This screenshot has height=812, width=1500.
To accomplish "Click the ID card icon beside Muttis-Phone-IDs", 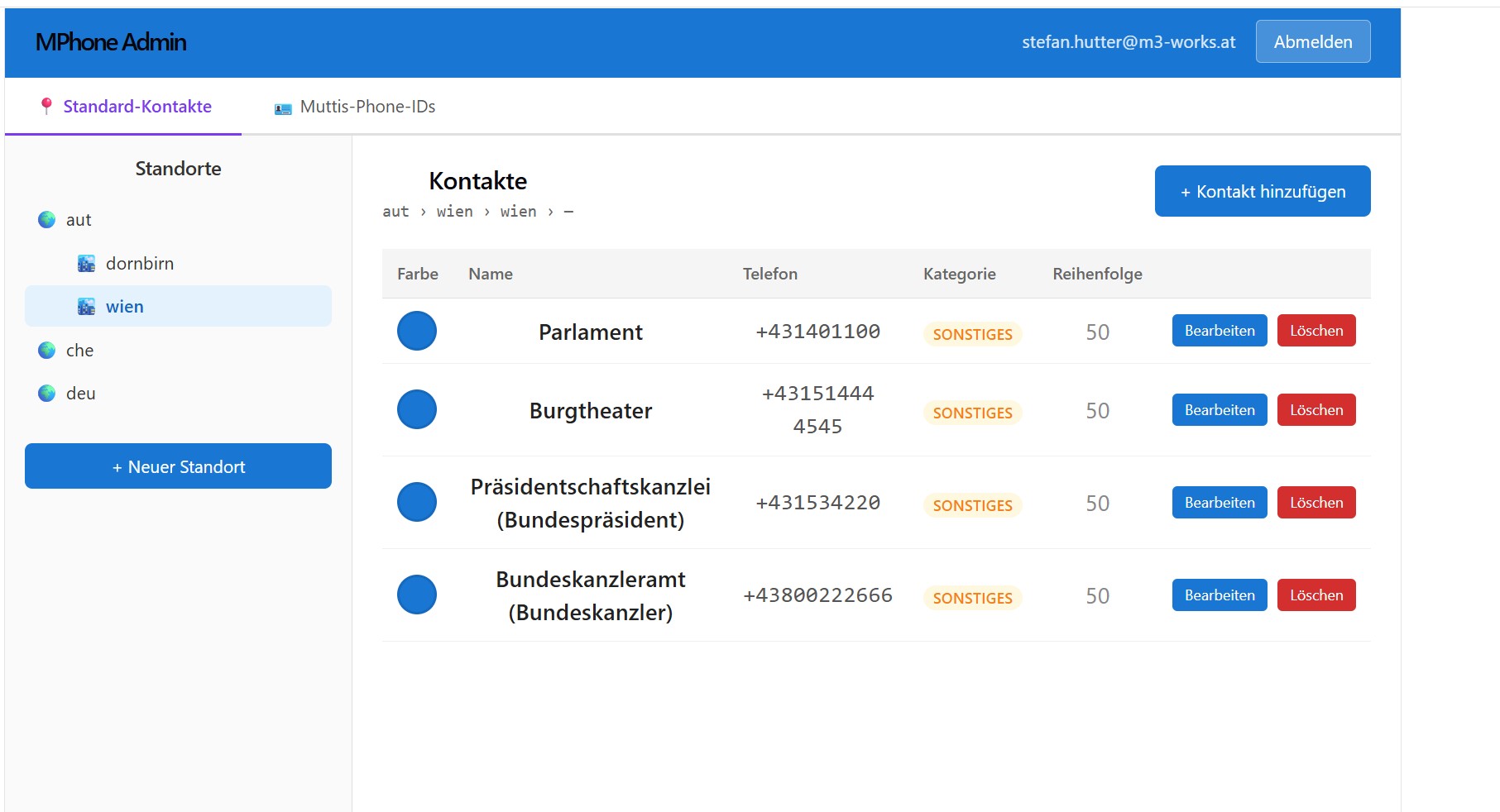I will point(283,108).
